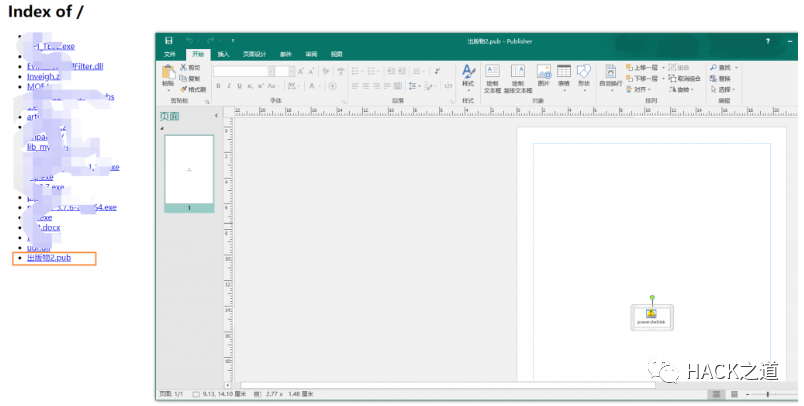The height and width of the screenshot is (406, 804).
Task: Click the Replace 替换 button
Action: pyautogui.click(x=720, y=78)
